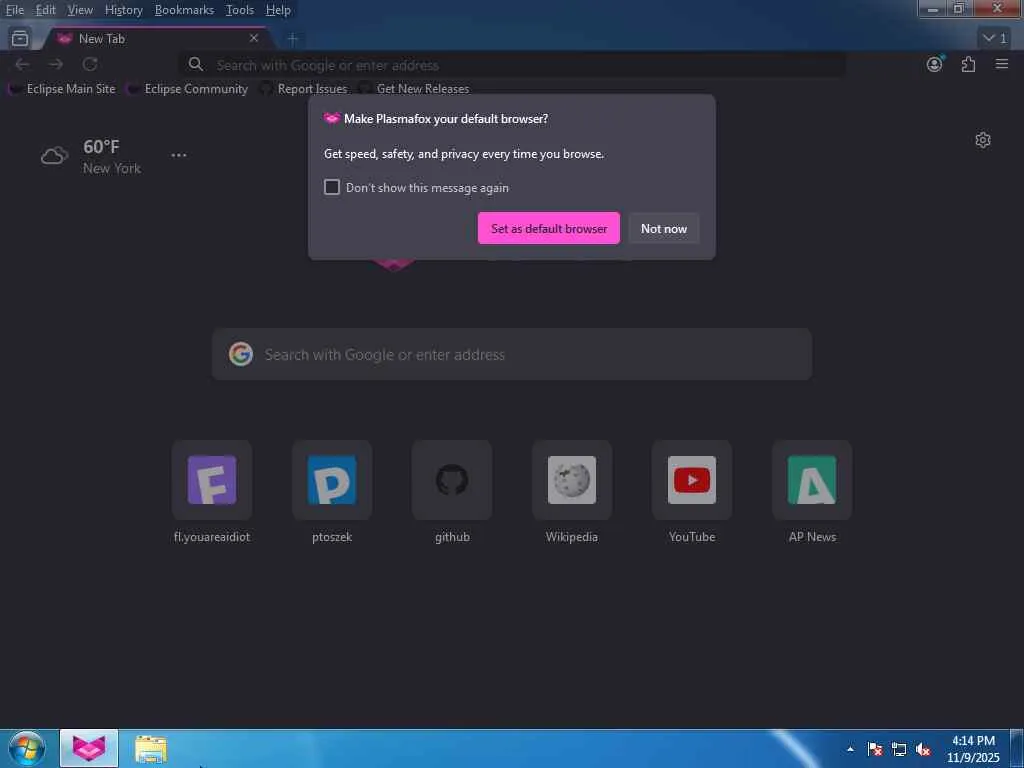Open Eclipse Community bookmark

[x=188, y=89]
